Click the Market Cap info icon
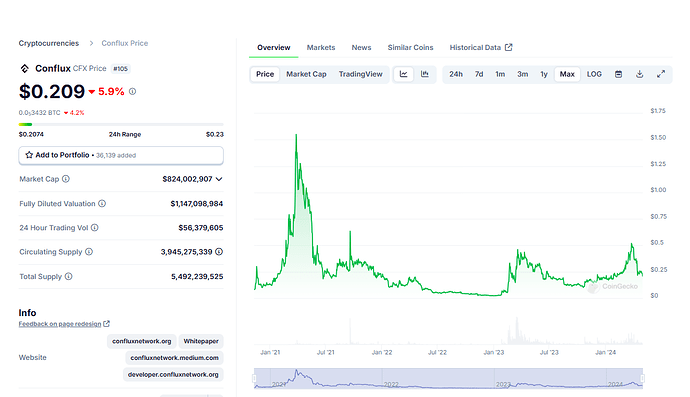The height and width of the screenshot is (397, 690). pyautogui.click(x=66, y=179)
